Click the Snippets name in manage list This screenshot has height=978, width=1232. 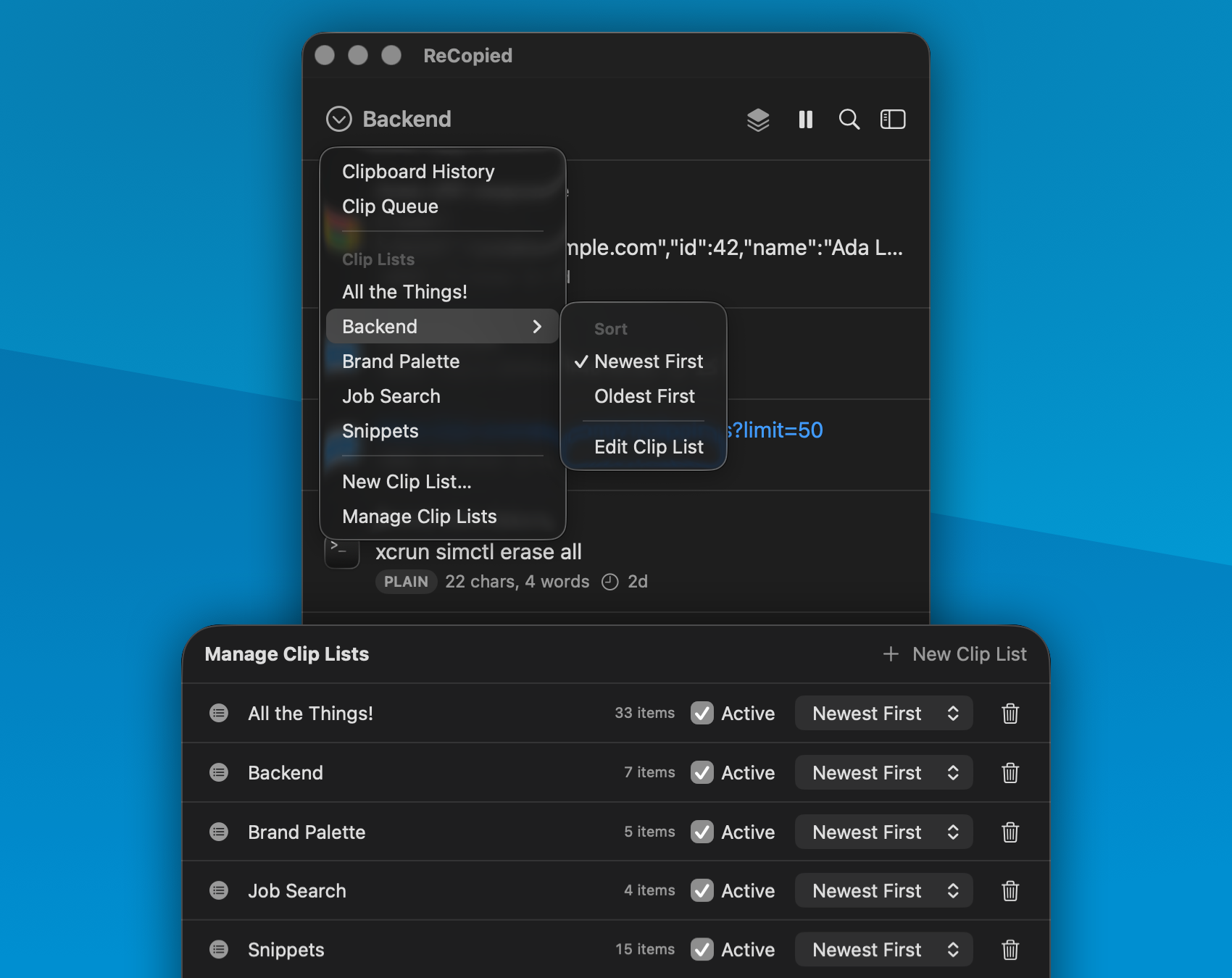pyautogui.click(x=286, y=950)
